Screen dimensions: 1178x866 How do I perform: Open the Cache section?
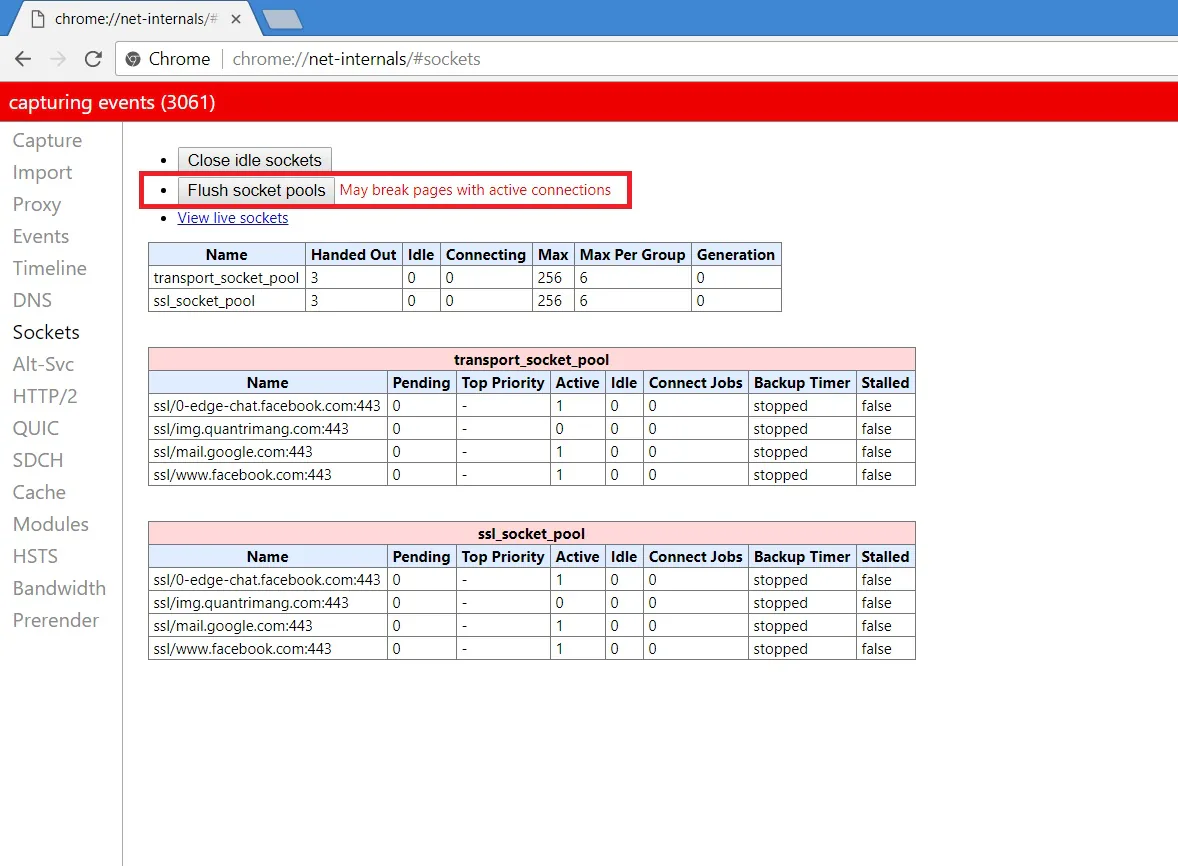(39, 492)
